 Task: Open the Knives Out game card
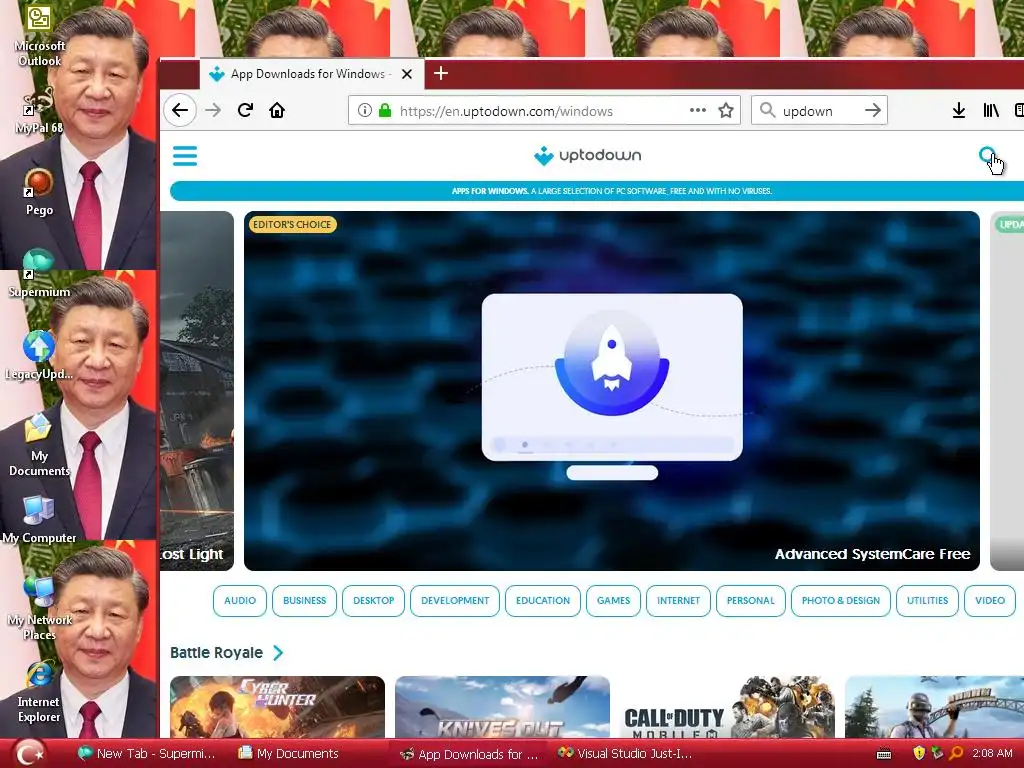point(502,707)
